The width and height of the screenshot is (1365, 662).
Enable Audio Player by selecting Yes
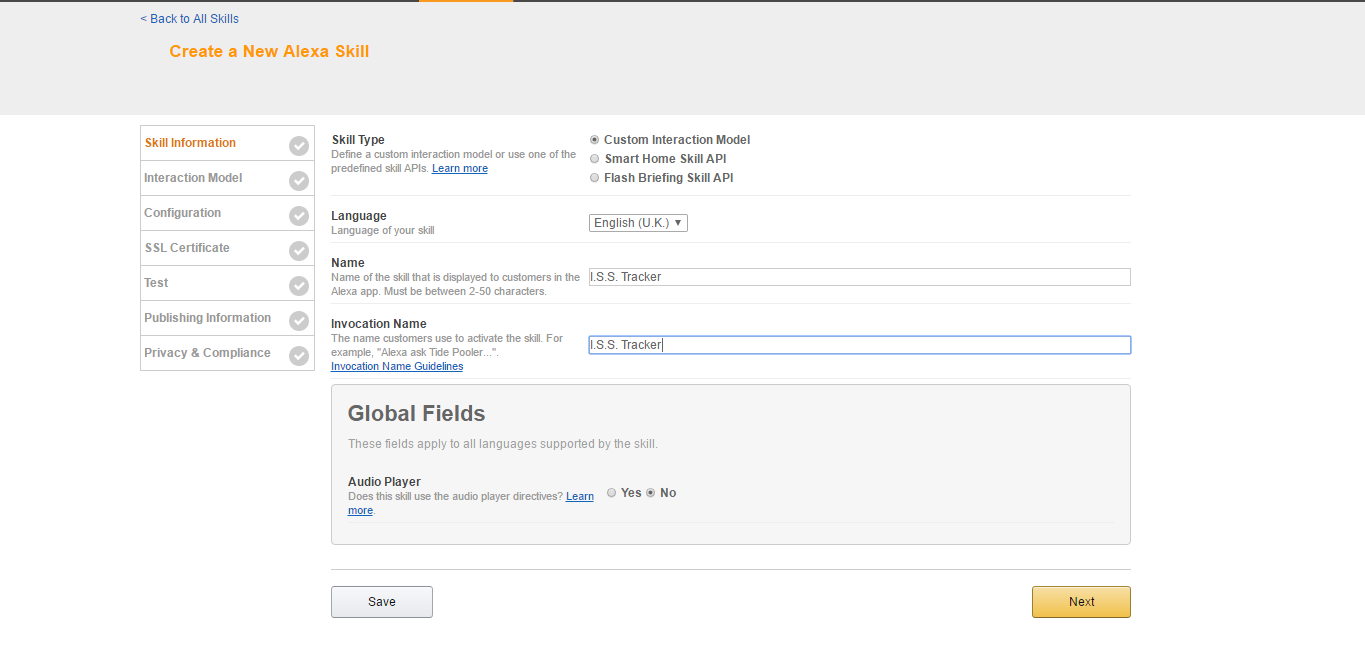(x=612, y=493)
